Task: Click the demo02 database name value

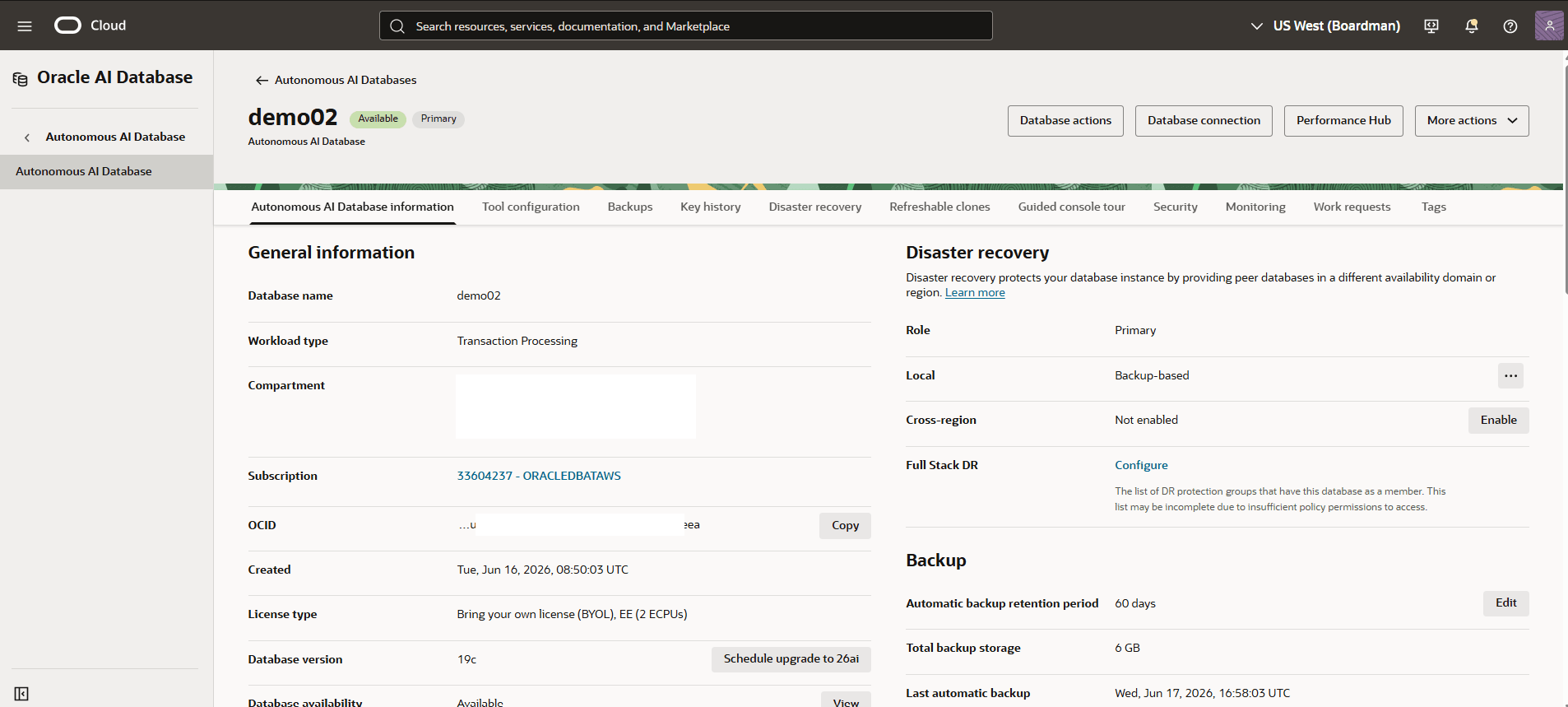Action: coord(479,295)
